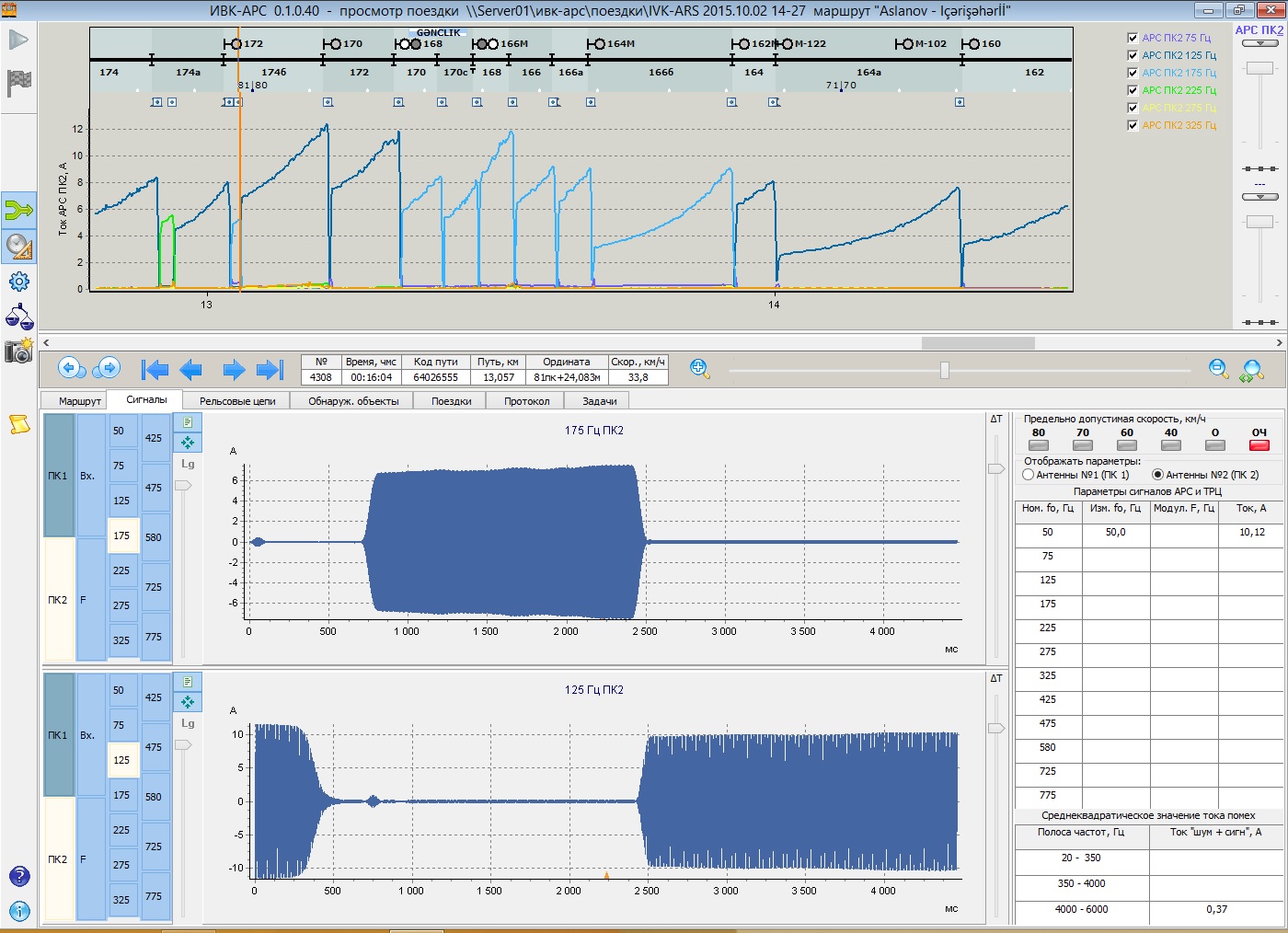Jump to last record with skip-forward arrow

[270, 370]
